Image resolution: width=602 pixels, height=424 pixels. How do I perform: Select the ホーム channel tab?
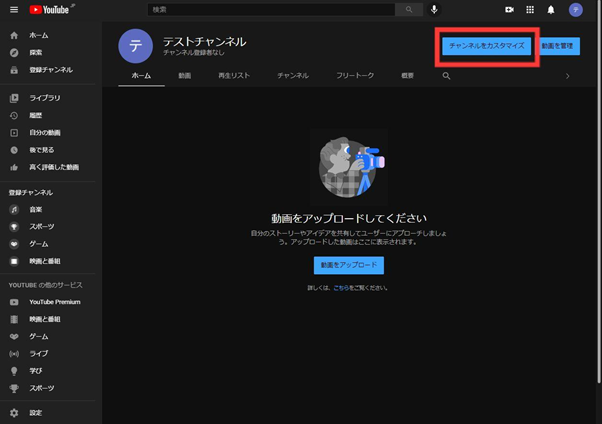point(141,76)
